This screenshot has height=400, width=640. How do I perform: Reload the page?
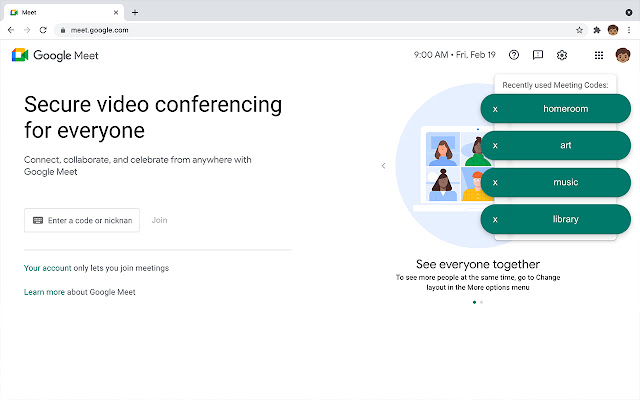click(x=43, y=30)
